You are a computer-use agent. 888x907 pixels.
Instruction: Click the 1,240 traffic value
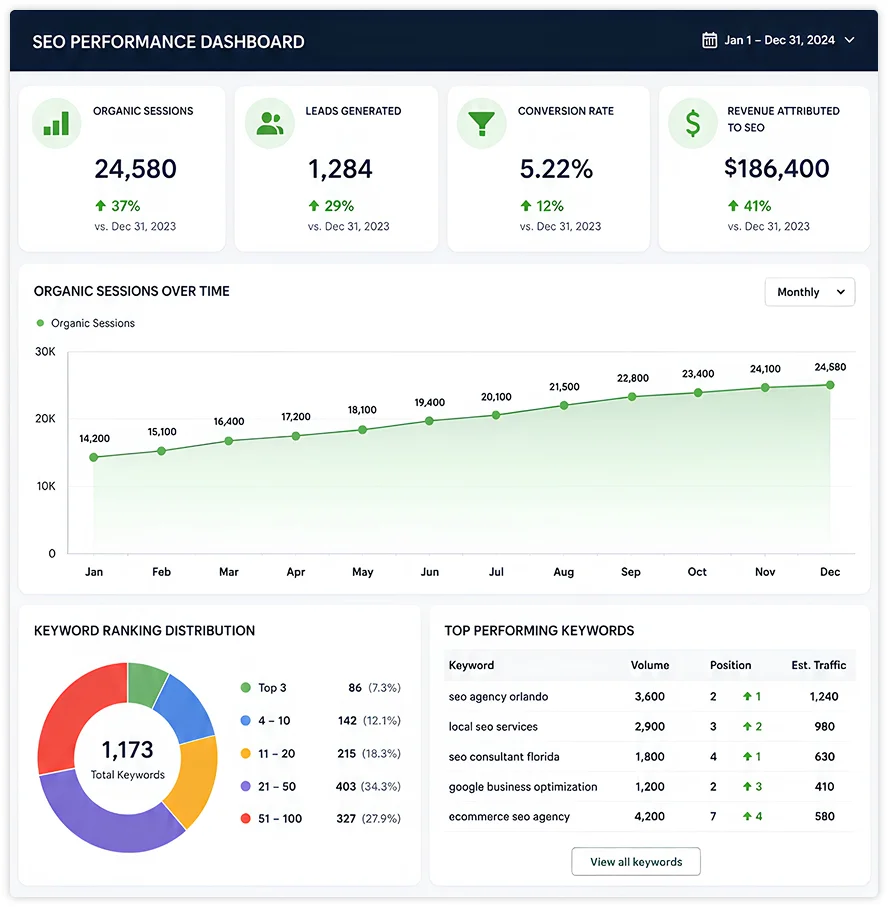coord(824,696)
